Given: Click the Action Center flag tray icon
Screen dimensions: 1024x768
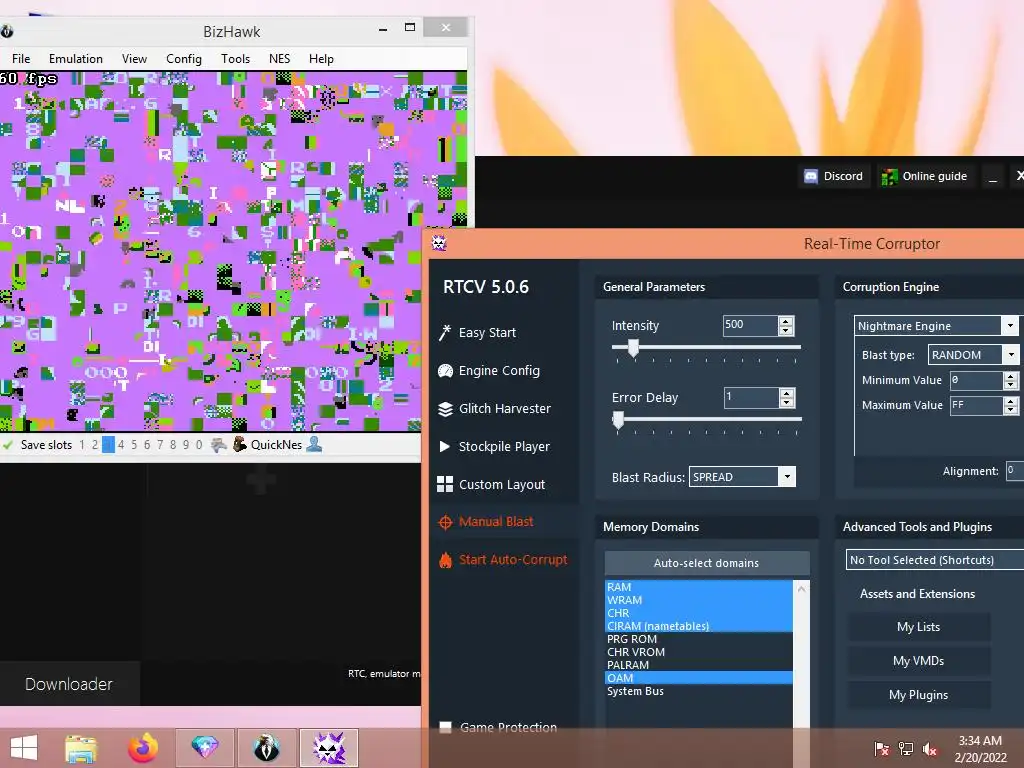Looking at the screenshot, I should tap(882, 748).
